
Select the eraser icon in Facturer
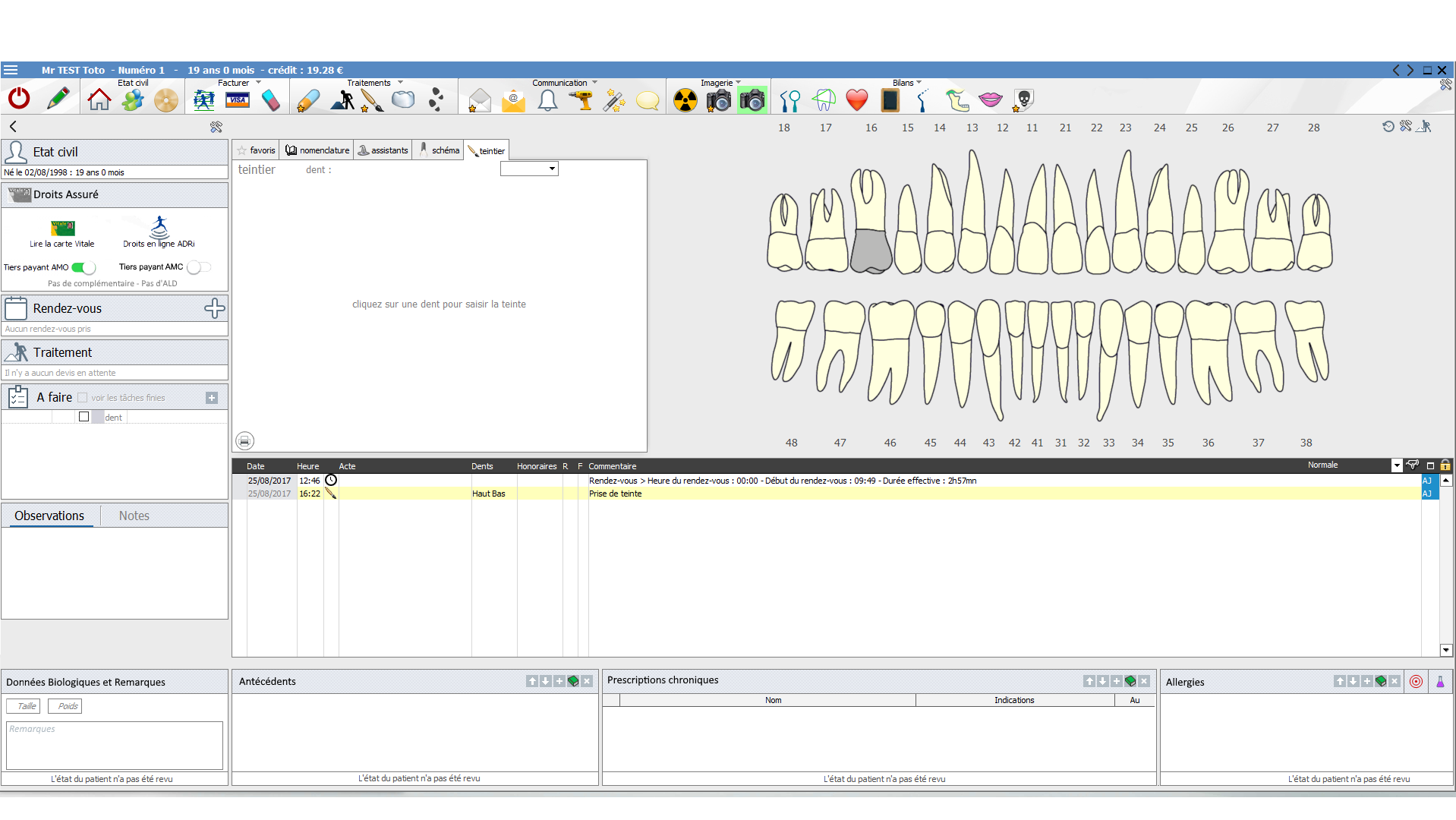pyautogui.click(x=270, y=100)
